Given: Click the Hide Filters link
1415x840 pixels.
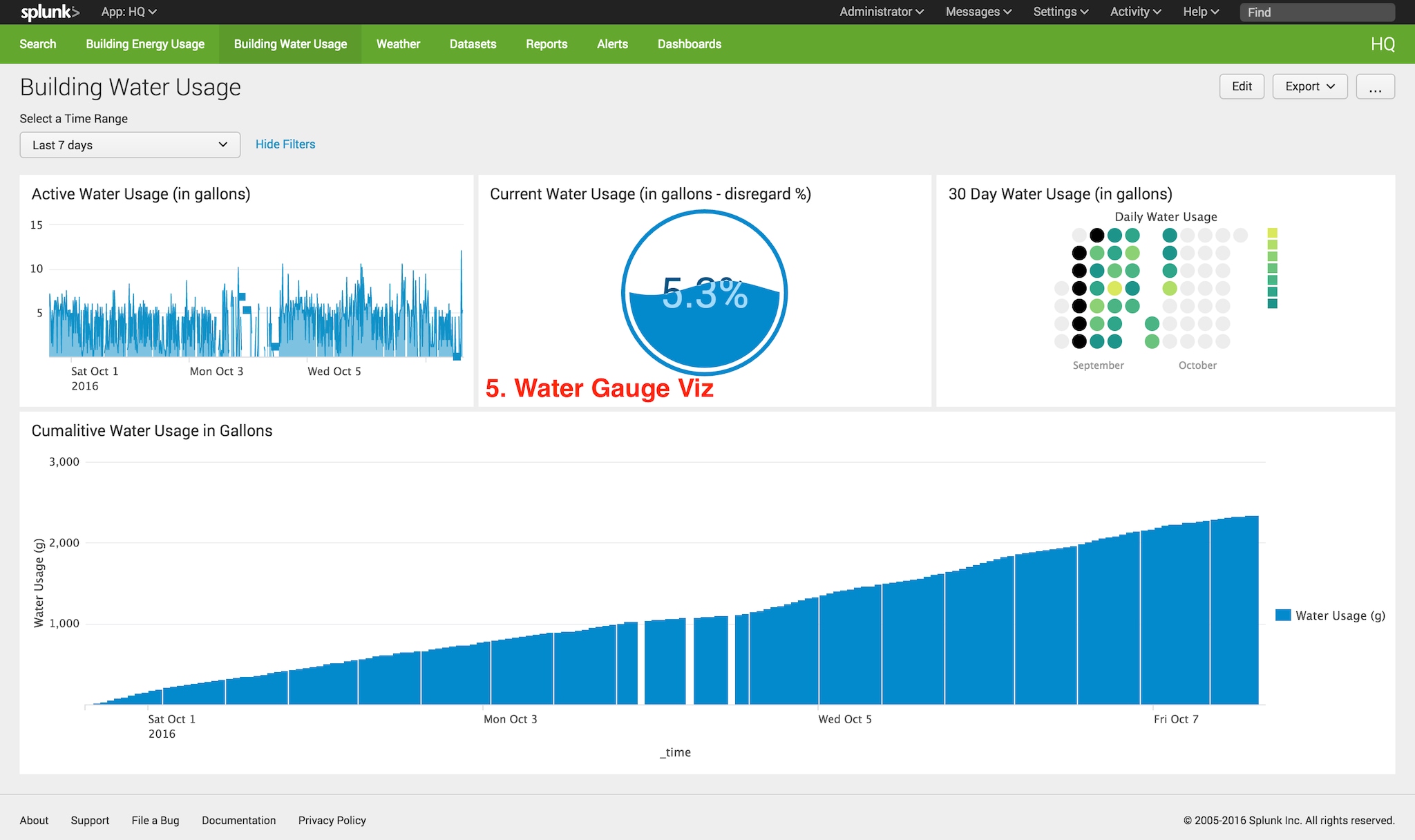Looking at the screenshot, I should [x=285, y=144].
